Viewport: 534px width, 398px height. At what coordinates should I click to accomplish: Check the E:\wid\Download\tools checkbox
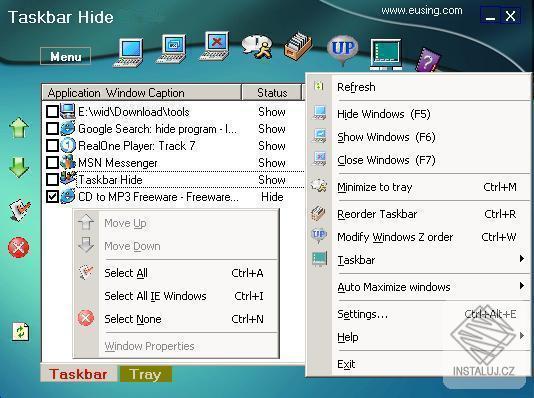[52, 111]
